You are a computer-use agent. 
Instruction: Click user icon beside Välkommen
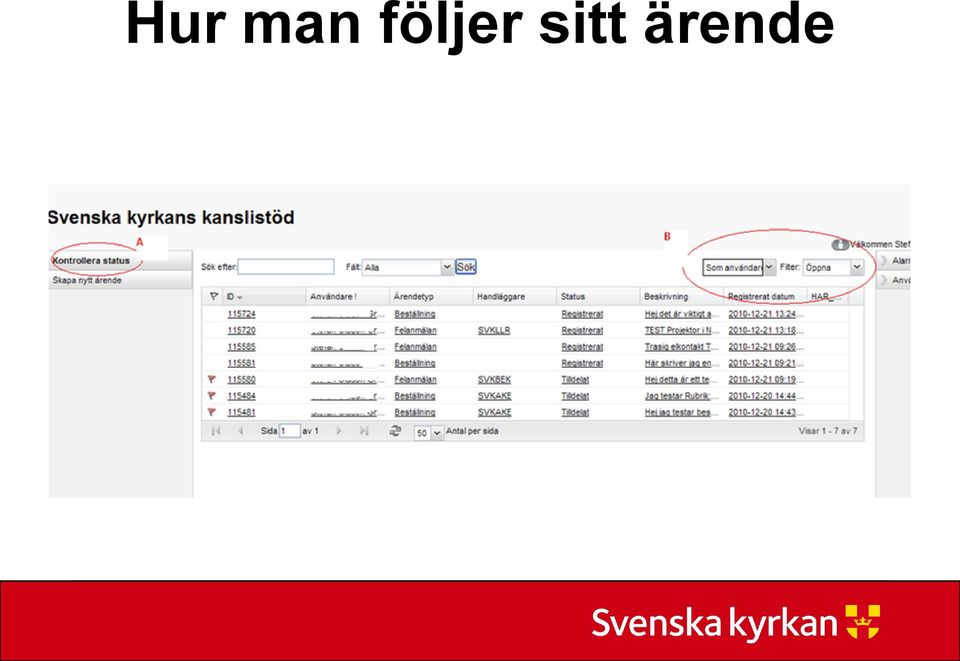click(x=840, y=245)
